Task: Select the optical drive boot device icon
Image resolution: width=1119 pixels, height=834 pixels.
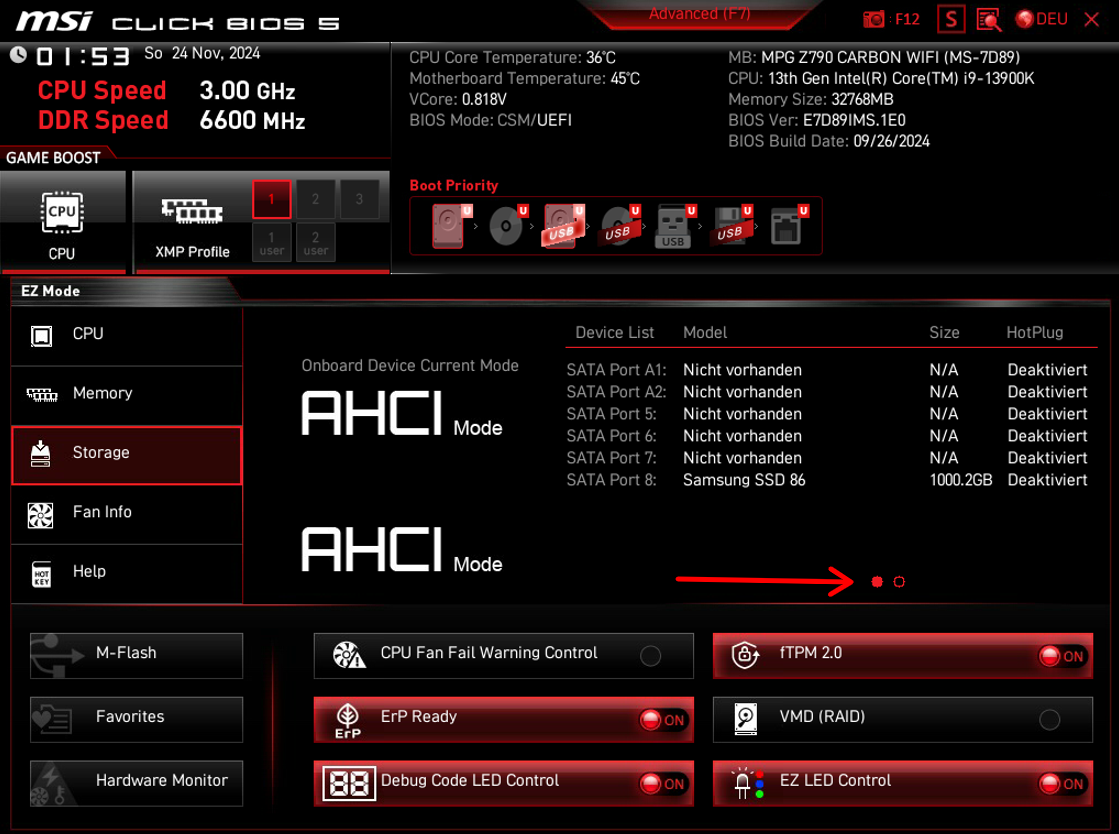Action: 508,226
